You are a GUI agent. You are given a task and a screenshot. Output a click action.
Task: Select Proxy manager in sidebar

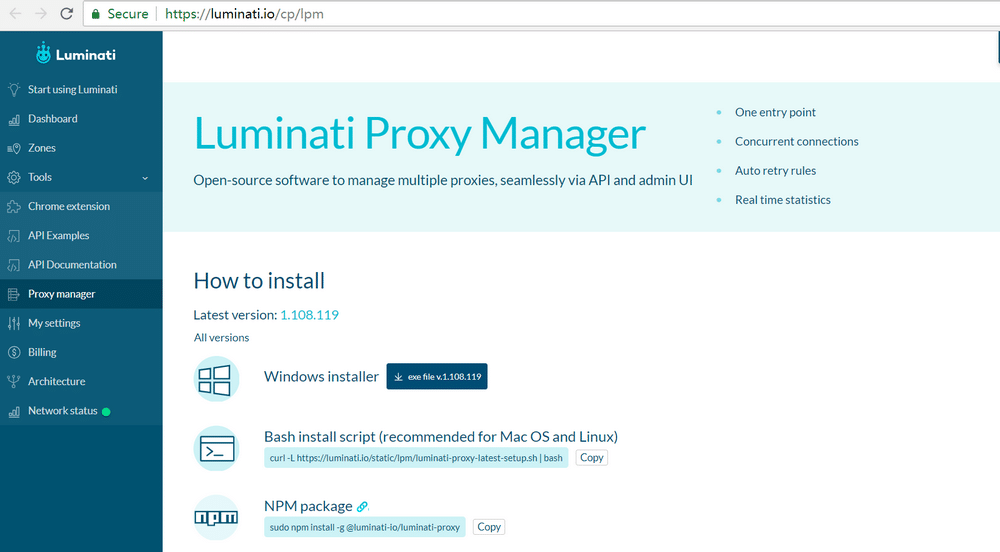pos(62,294)
